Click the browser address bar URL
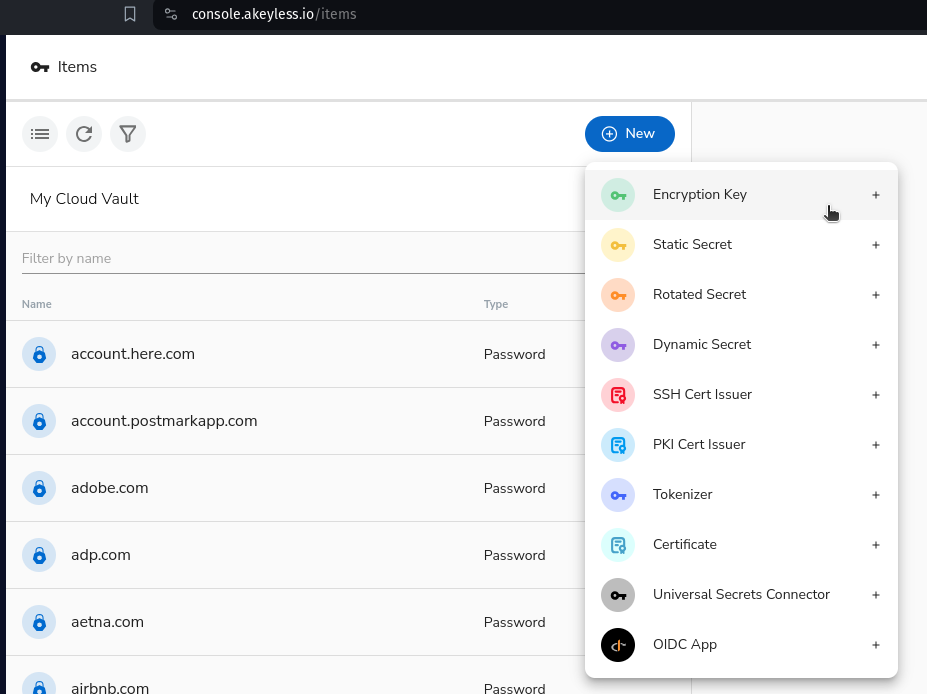 [x=274, y=14]
